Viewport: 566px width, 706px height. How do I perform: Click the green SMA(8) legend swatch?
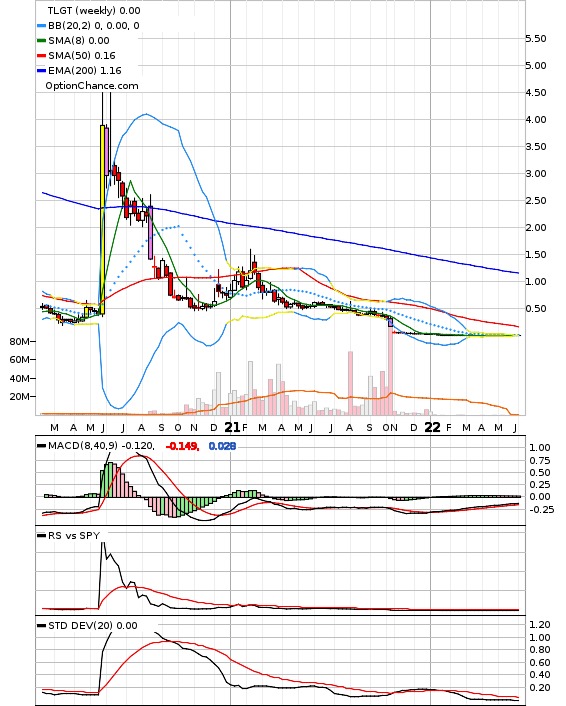[x=41, y=41]
